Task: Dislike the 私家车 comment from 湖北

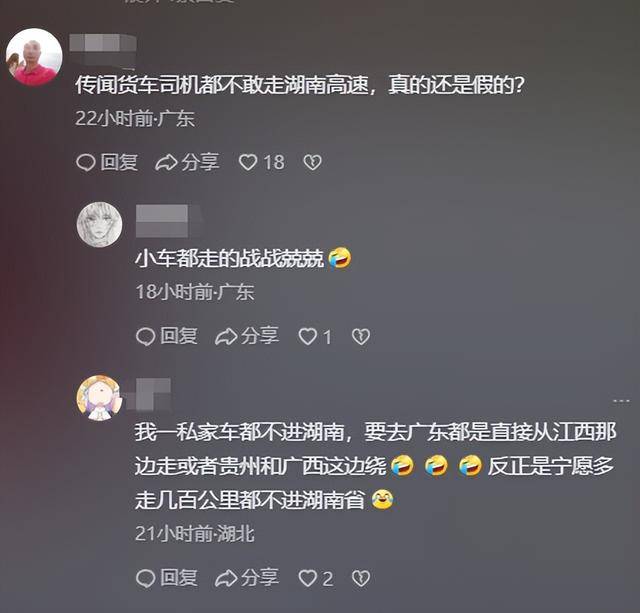Action: pos(361,578)
